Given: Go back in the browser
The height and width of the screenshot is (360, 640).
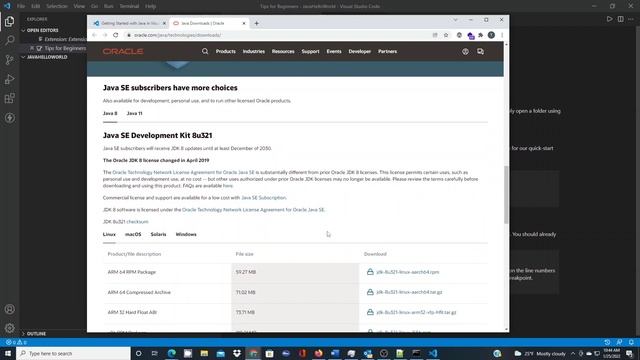Looking at the screenshot, I should [x=94, y=35].
